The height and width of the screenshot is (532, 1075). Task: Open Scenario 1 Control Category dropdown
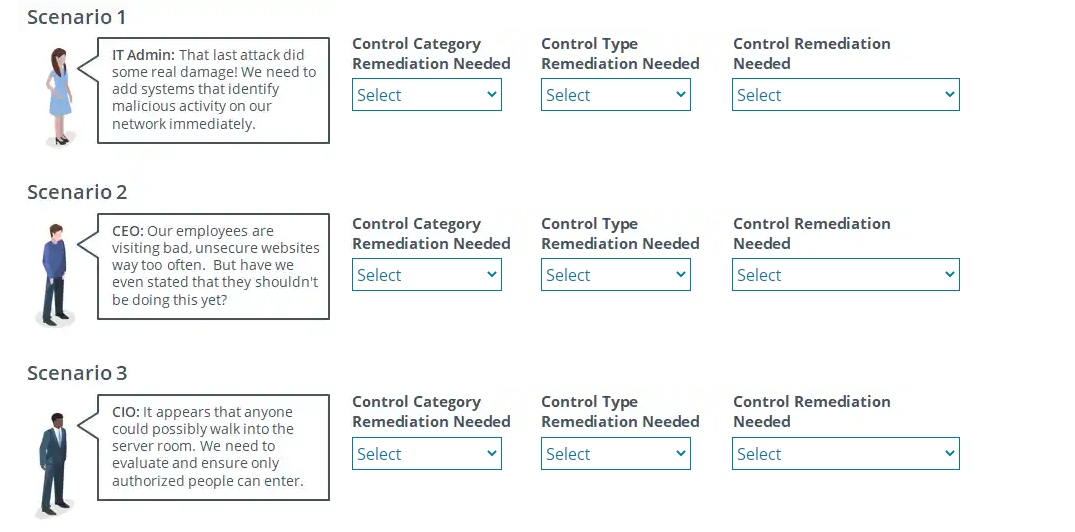pos(426,95)
